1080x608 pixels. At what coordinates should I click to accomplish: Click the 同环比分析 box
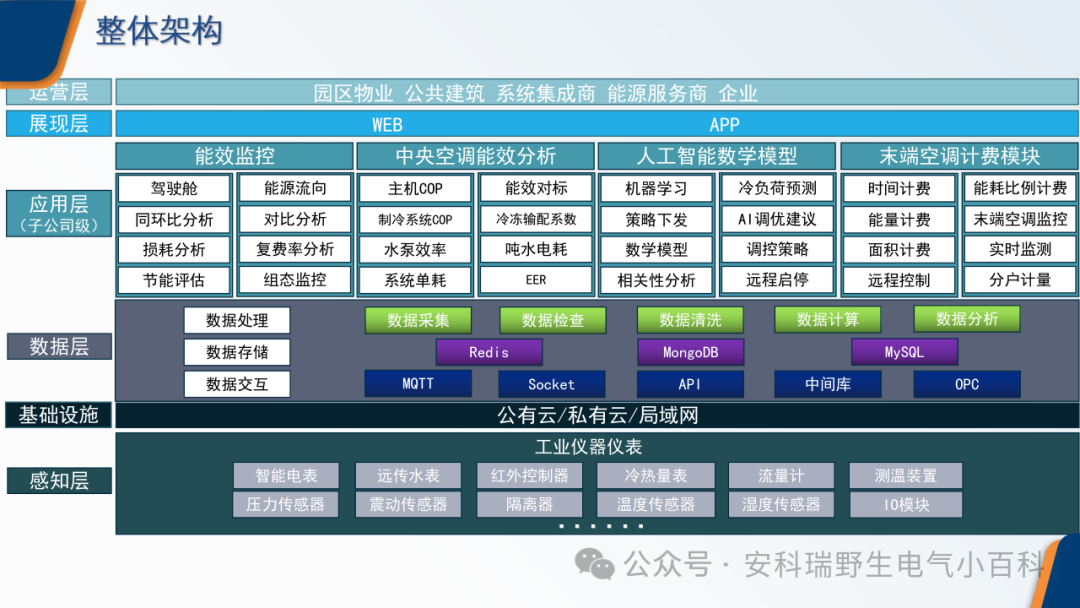click(x=174, y=220)
